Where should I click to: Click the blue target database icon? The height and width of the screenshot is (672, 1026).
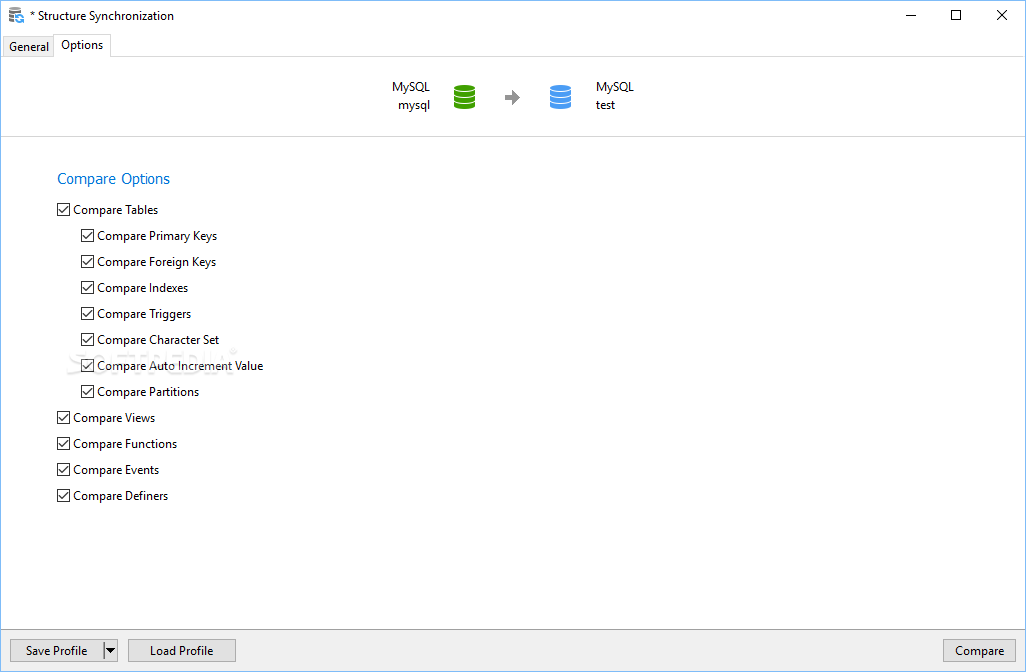click(560, 97)
